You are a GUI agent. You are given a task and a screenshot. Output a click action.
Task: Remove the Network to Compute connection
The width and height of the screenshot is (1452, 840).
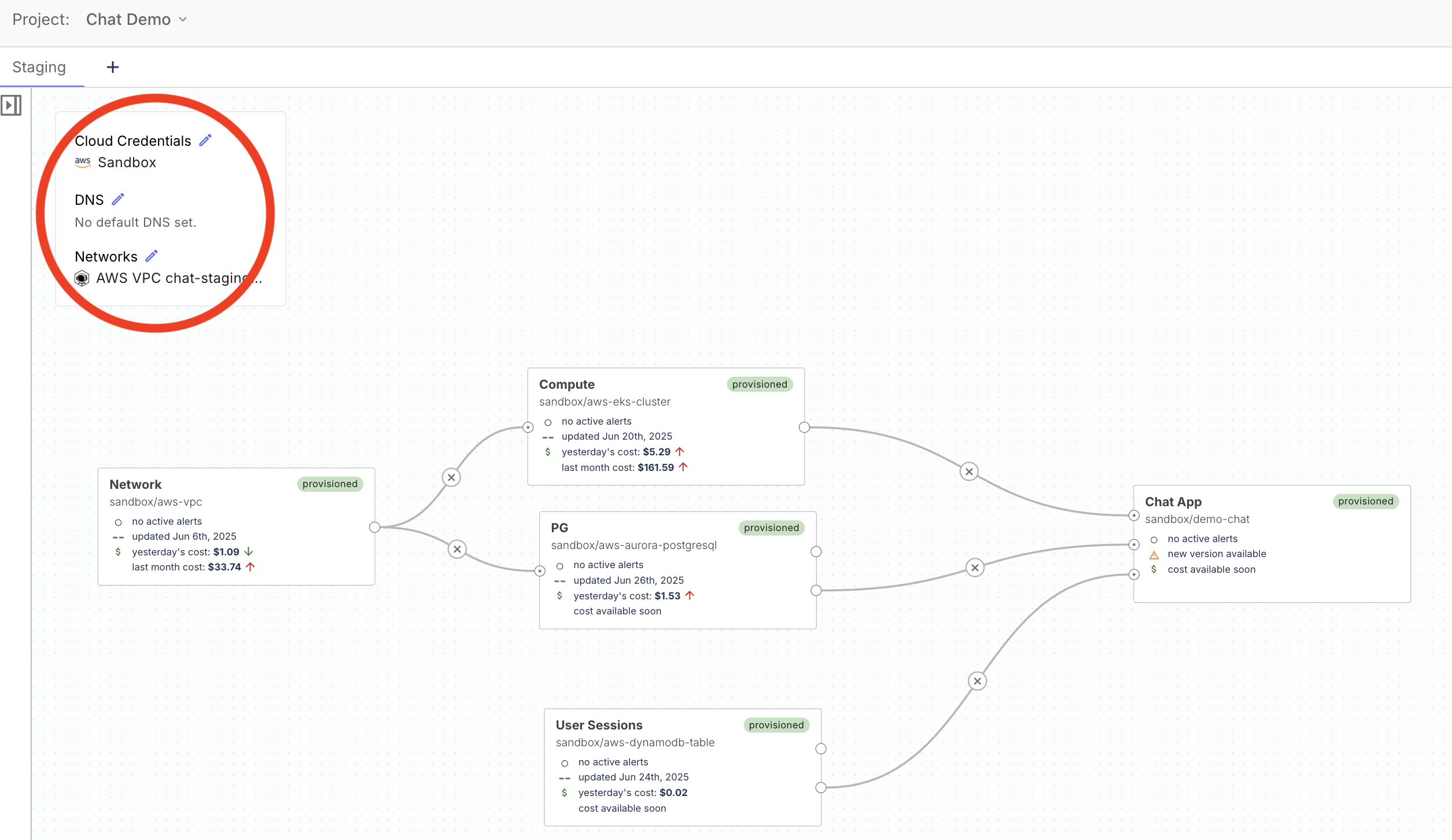451,477
